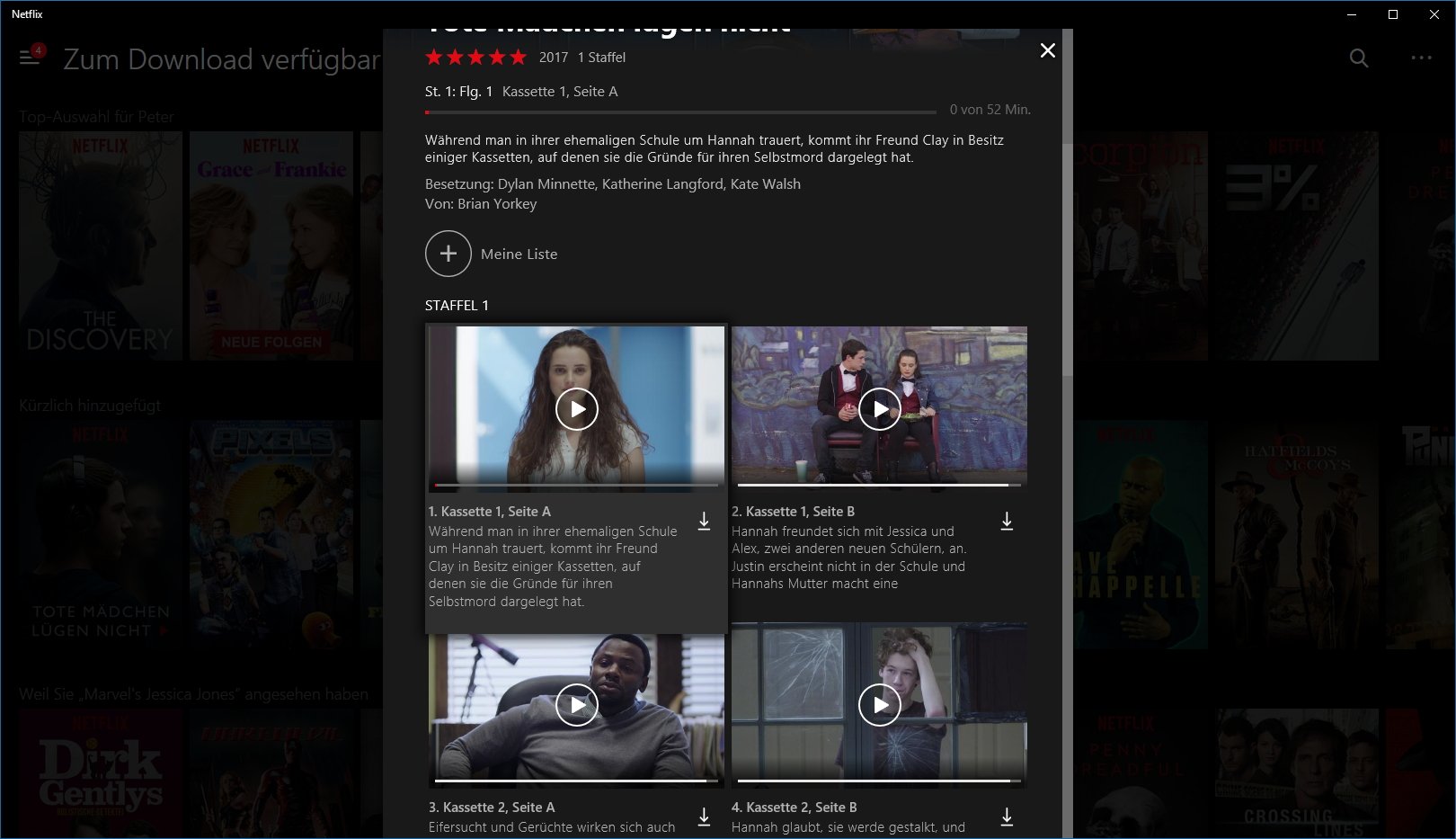This screenshot has width=1456, height=839.
Task: Click the Top-Auswahl für Peter row heading
Action: (x=96, y=117)
